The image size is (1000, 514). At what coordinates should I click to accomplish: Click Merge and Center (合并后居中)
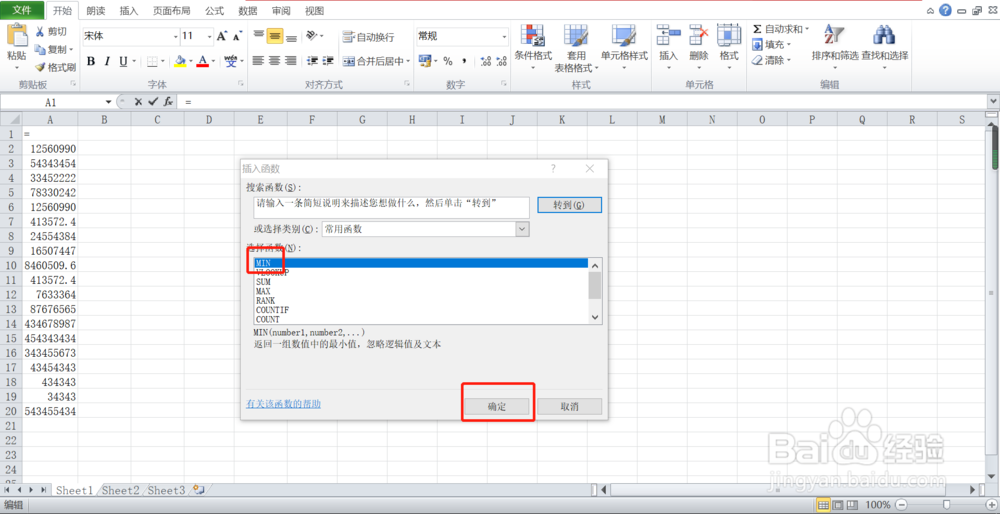pos(372,61)
